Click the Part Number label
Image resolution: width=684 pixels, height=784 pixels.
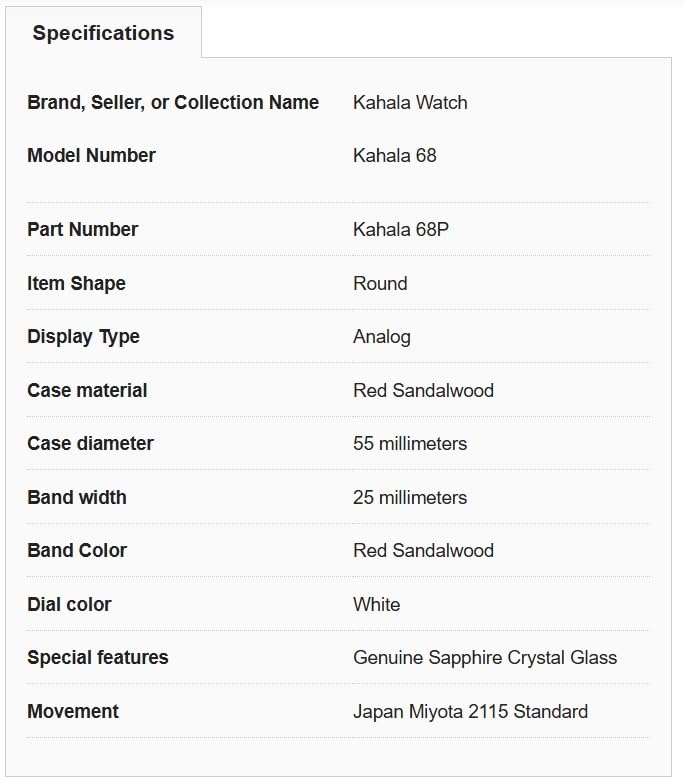tap(82, 229)
